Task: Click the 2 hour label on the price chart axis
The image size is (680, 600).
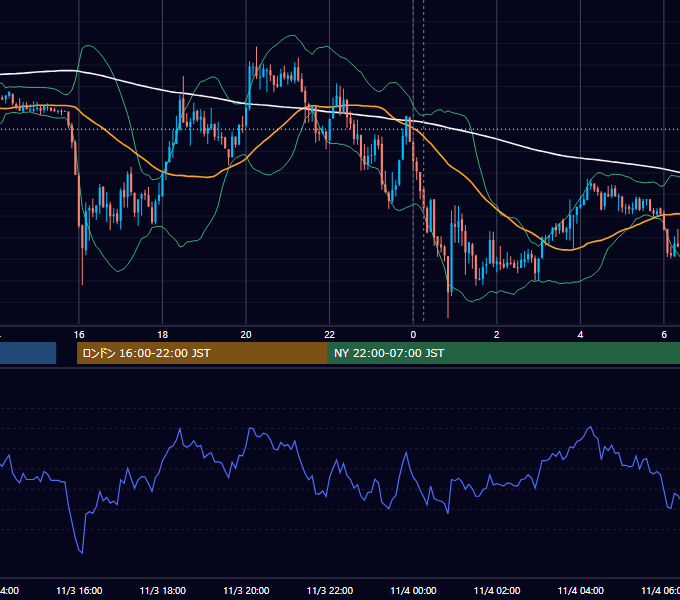Action: click(497, 335)
